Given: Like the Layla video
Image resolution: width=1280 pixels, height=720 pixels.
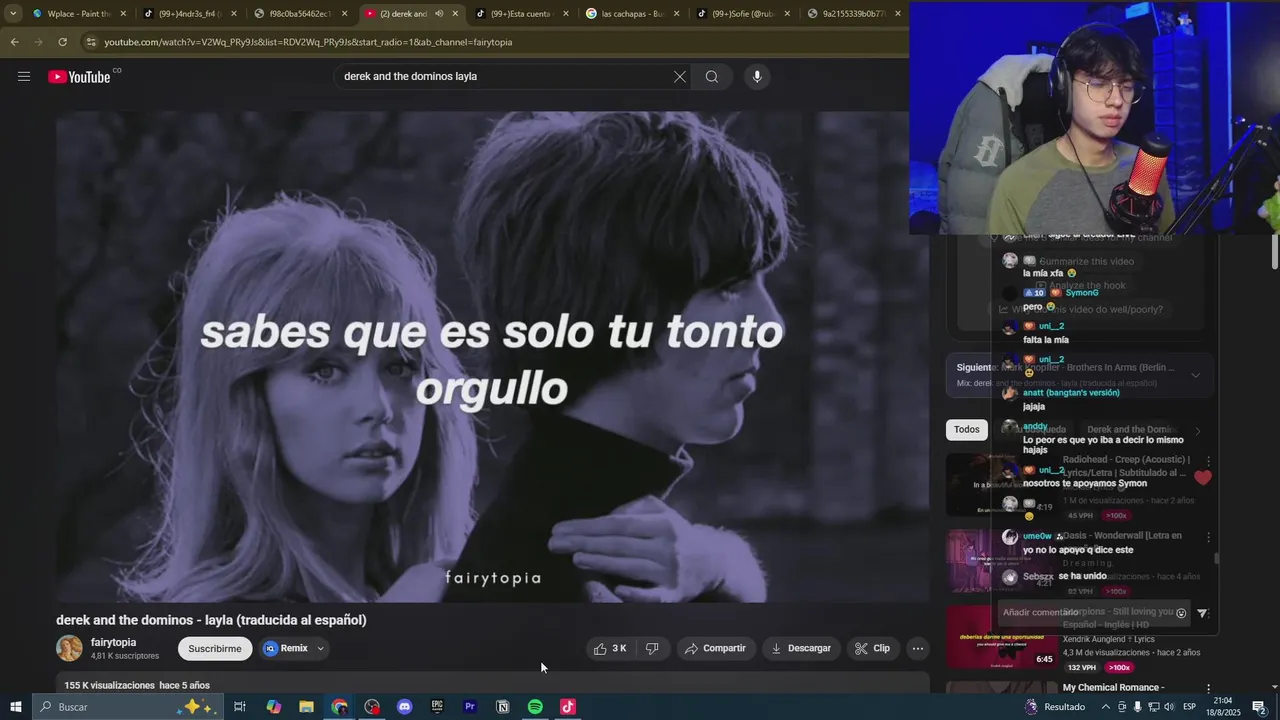Looking at the screenshot, I should point(609,648).
